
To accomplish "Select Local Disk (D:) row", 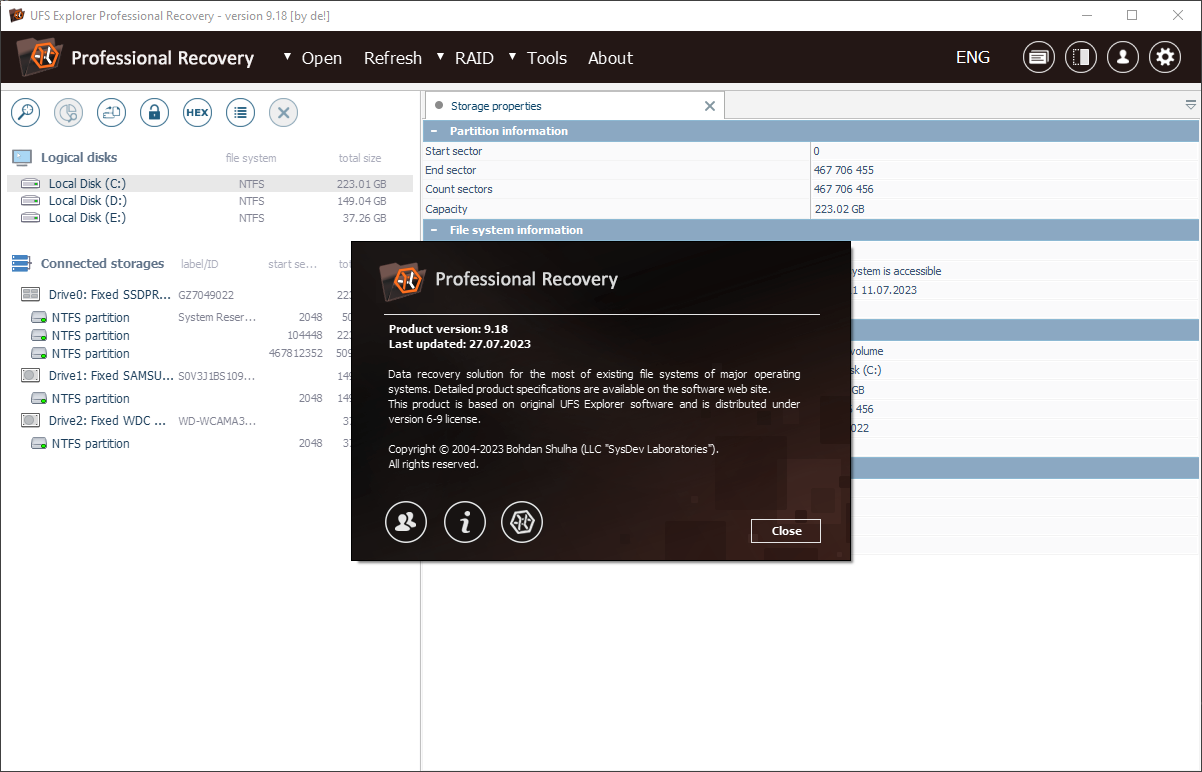I will pyautogui.click(x=210, y=201).
